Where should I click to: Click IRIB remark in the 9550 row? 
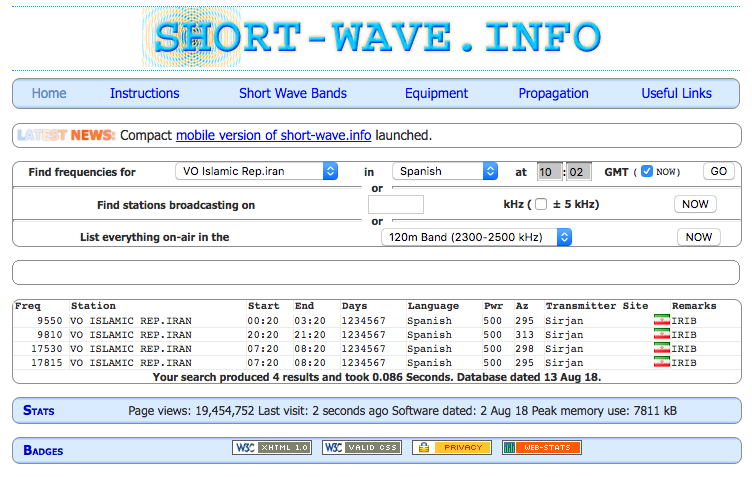pyautogui.click(x=684, y=321)
